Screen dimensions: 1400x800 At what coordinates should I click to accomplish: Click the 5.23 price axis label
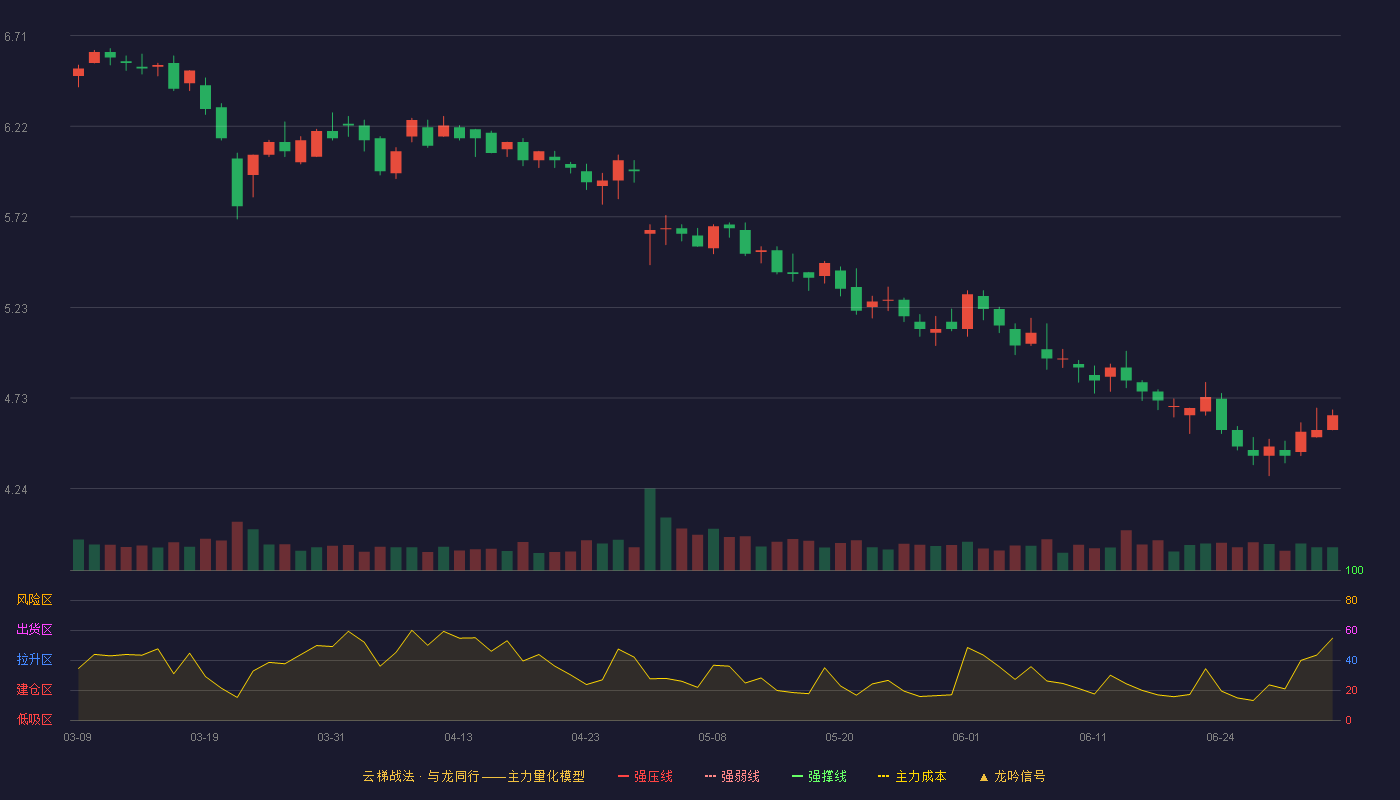pyautogui.click(x=15, y=309)
